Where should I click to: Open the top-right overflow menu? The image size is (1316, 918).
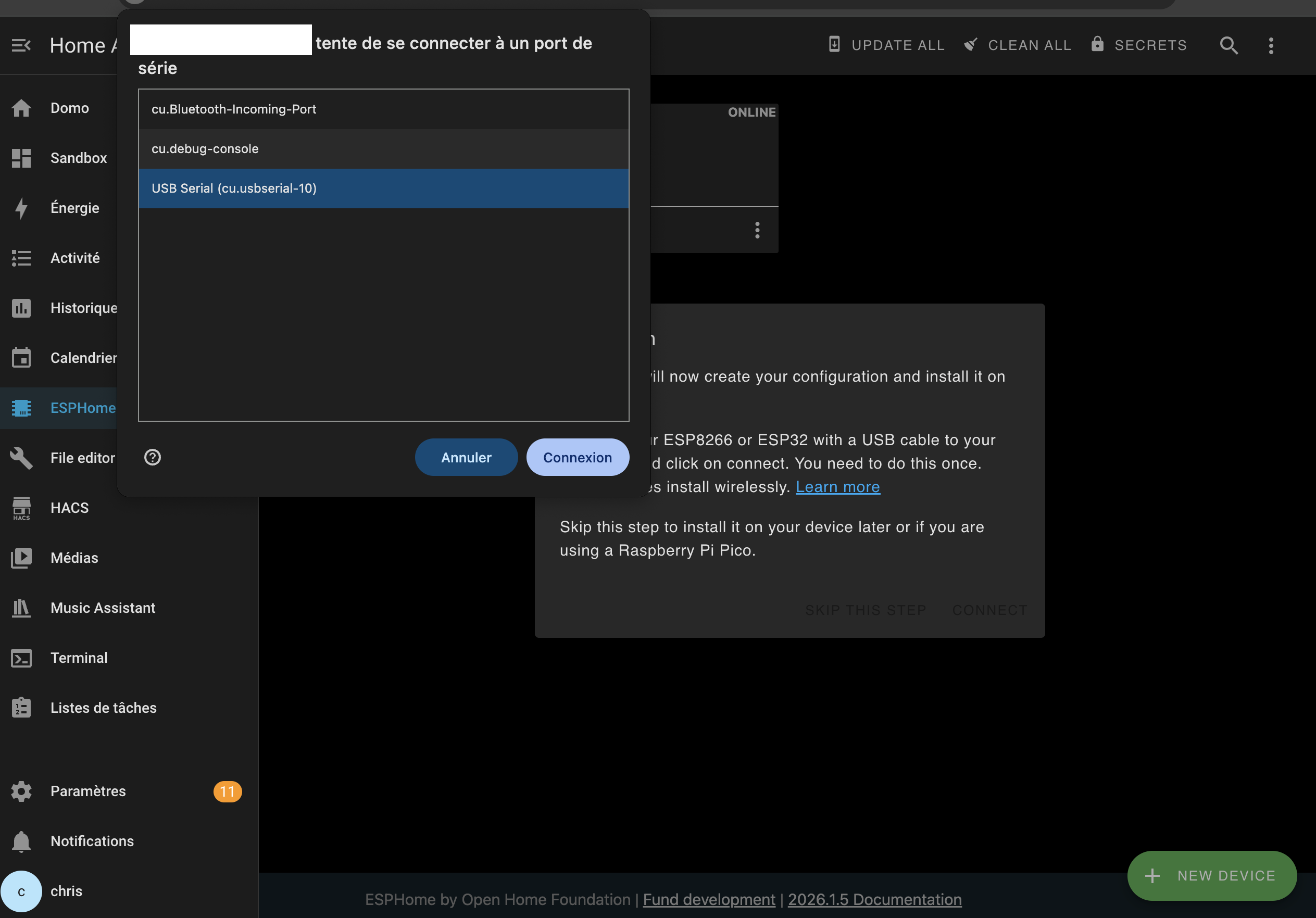(1271, 45)
